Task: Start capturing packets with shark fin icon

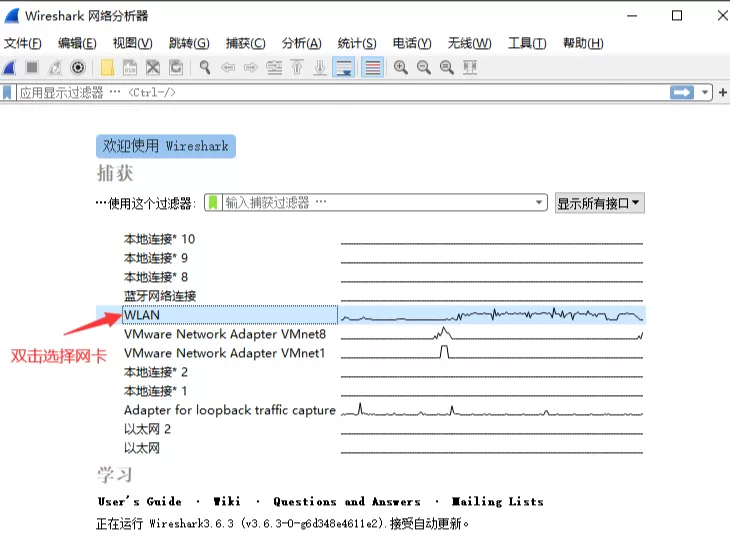Action: click(10, 68)
